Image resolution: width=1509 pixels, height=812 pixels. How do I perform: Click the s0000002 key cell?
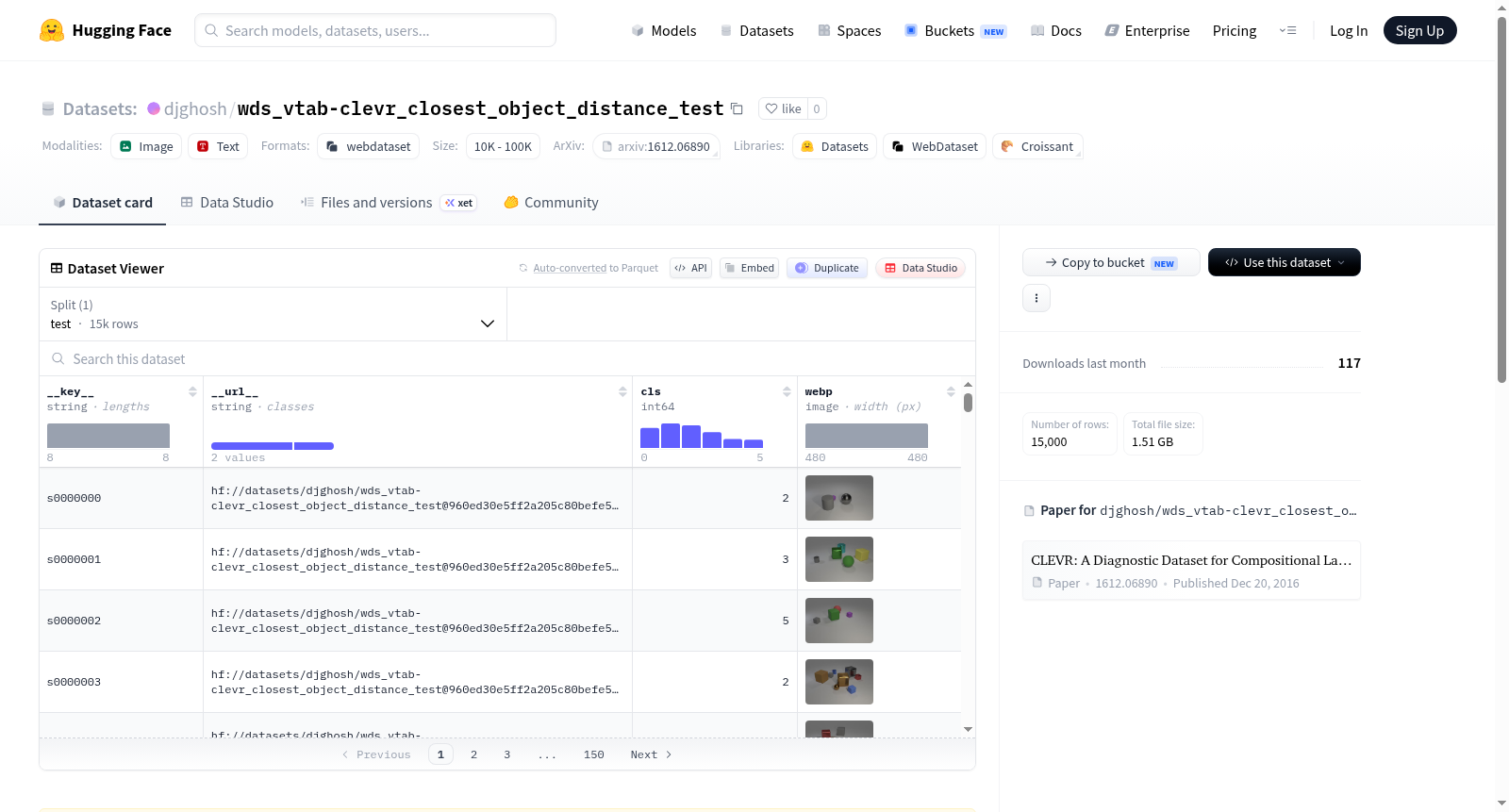click(x=122, y=621)
